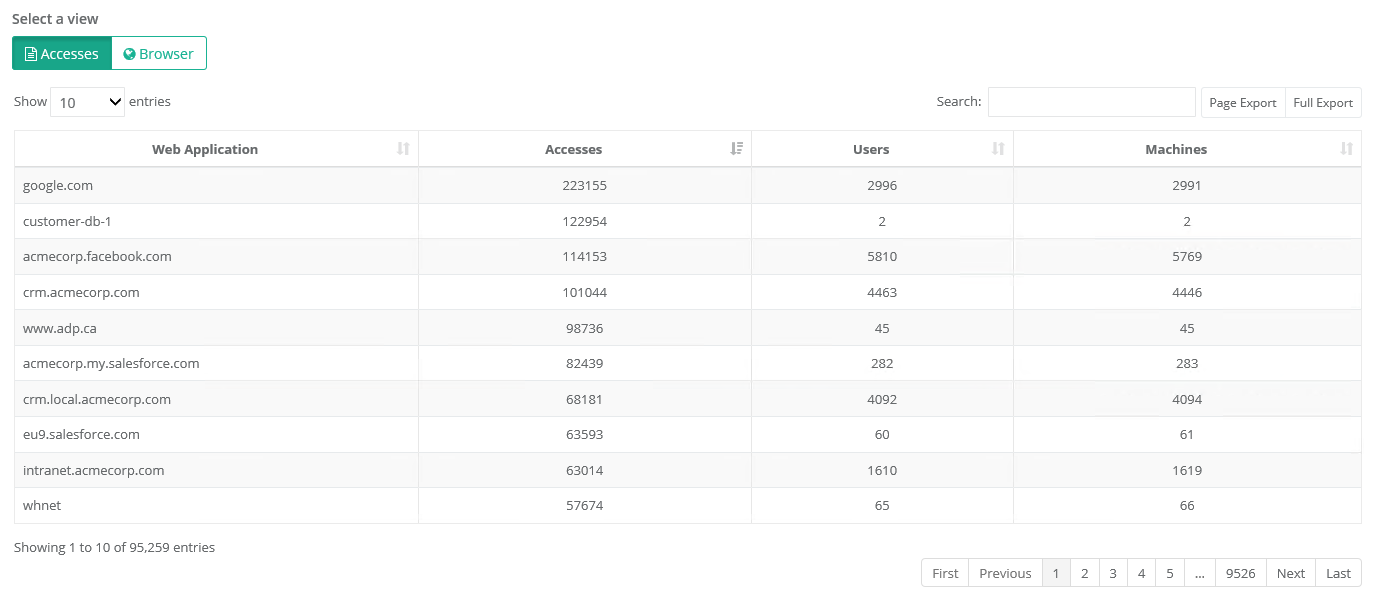Click users value 5810
This screenshot has height=601, width=1378.
pos(882,256)
